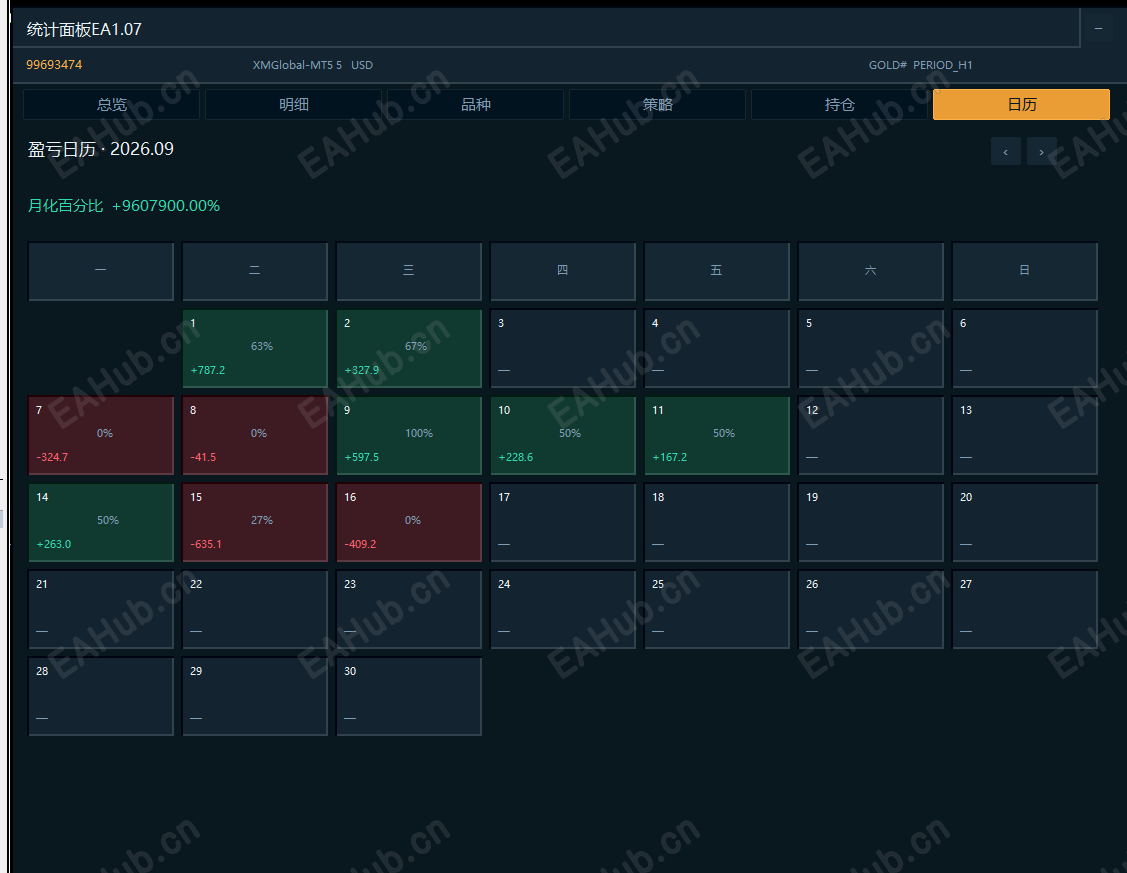This screenshot has height=873, width=1127.
Task: Click the Wednesday 三 column header
Action: point(409,271)
